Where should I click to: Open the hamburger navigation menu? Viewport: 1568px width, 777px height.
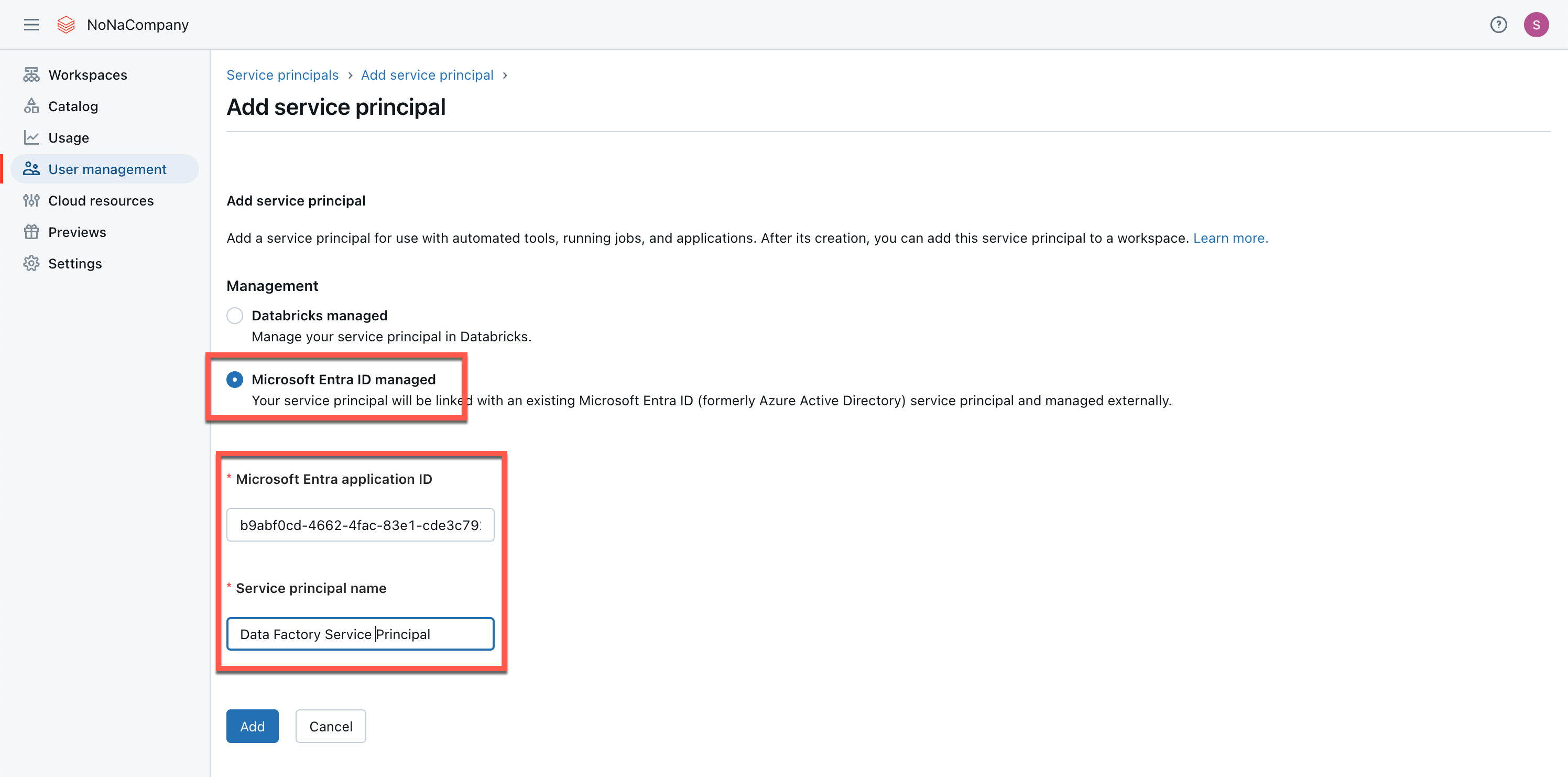pyautogui.click(x=31, y=24)
